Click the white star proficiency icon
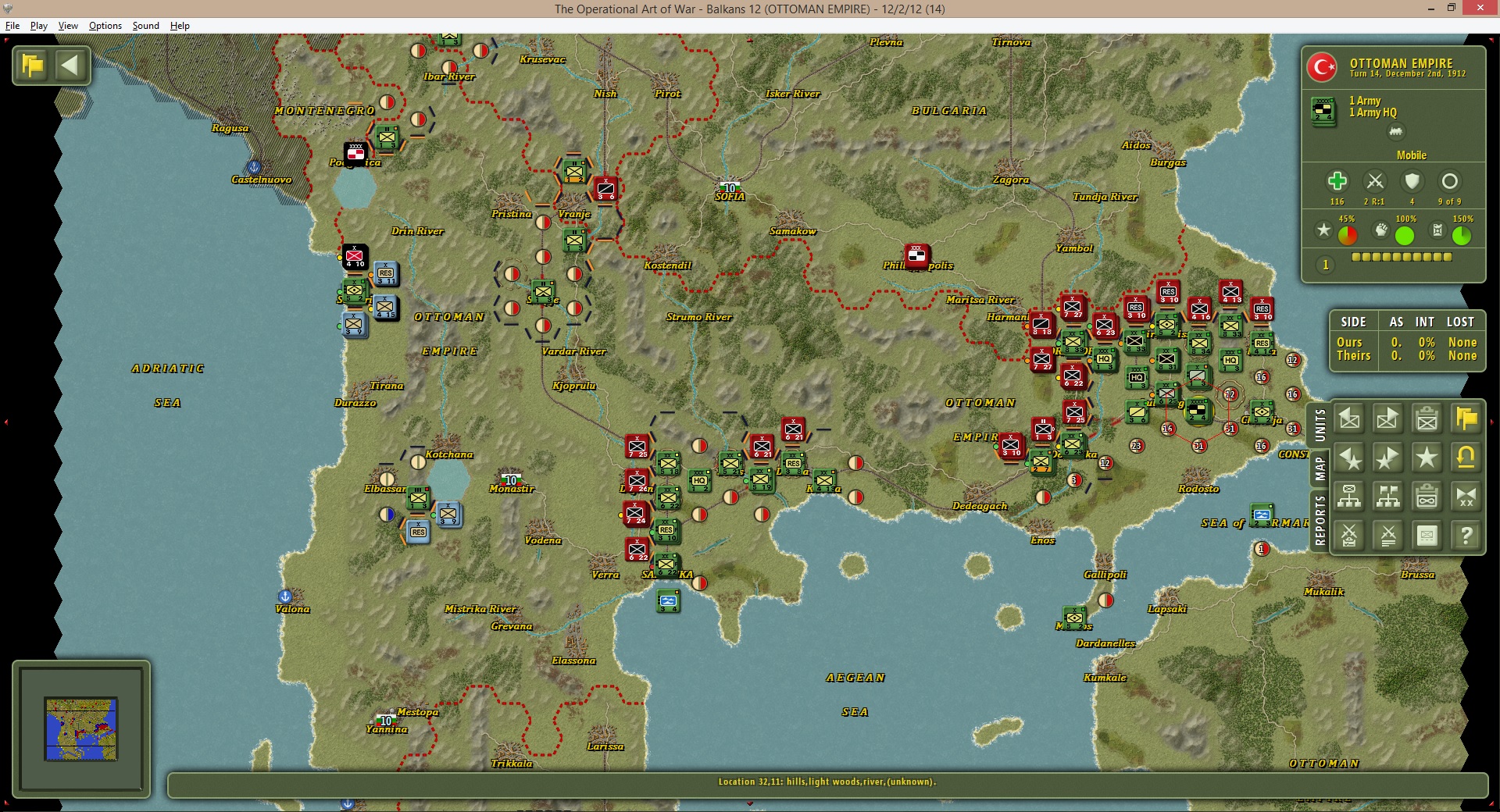The width and height of the screenshot is (1500, 812). [1323, 230]
